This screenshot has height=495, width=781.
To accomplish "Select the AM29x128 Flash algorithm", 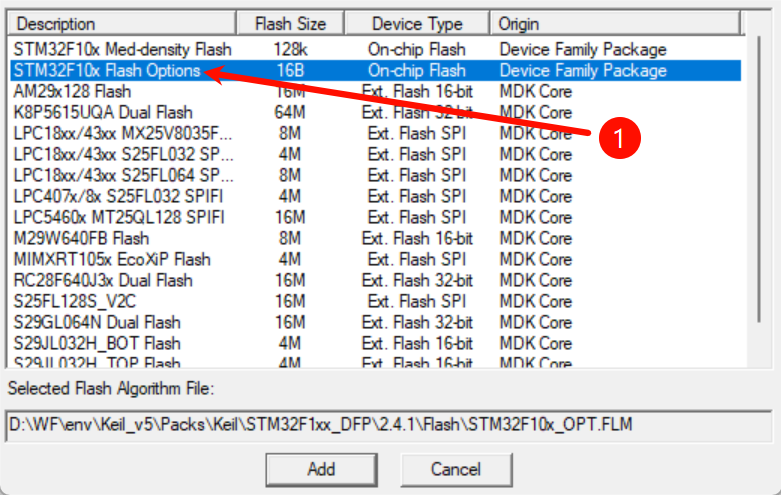I will 376,92.
